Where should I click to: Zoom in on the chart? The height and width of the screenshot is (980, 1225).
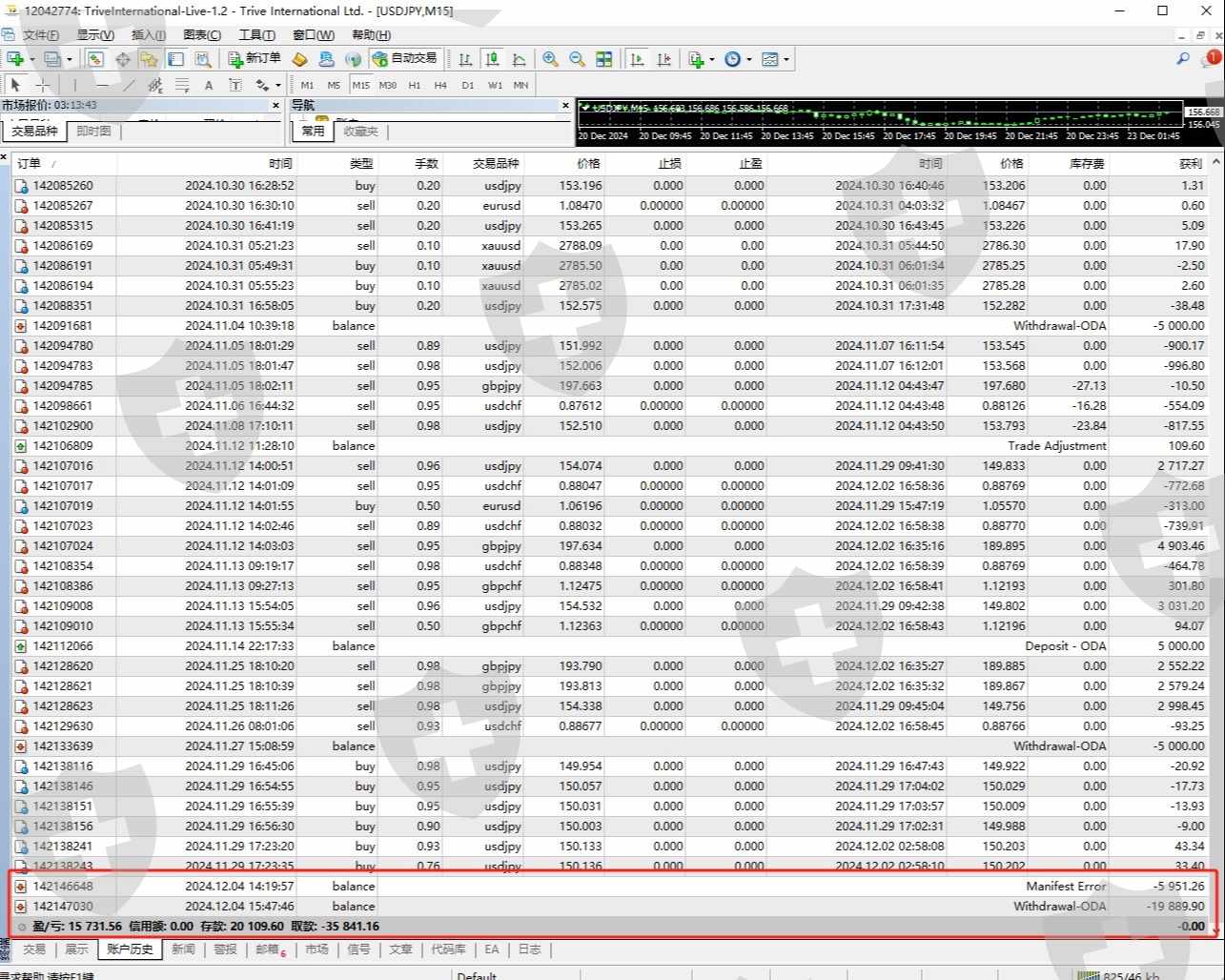point(550,59)
